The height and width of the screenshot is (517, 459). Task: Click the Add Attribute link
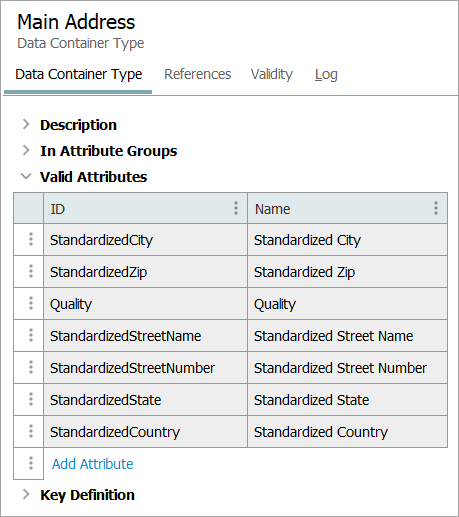point(93,464)
